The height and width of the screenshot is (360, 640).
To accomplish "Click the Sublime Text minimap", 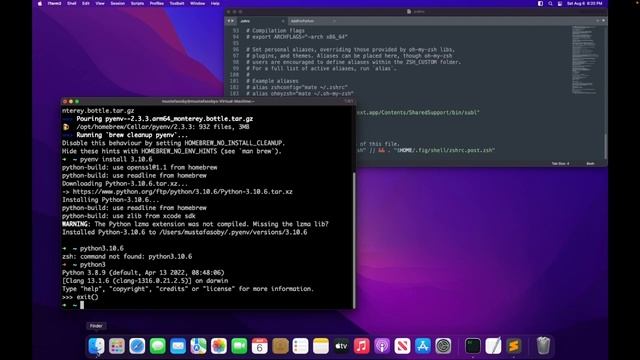I will (x=586, y=59).
